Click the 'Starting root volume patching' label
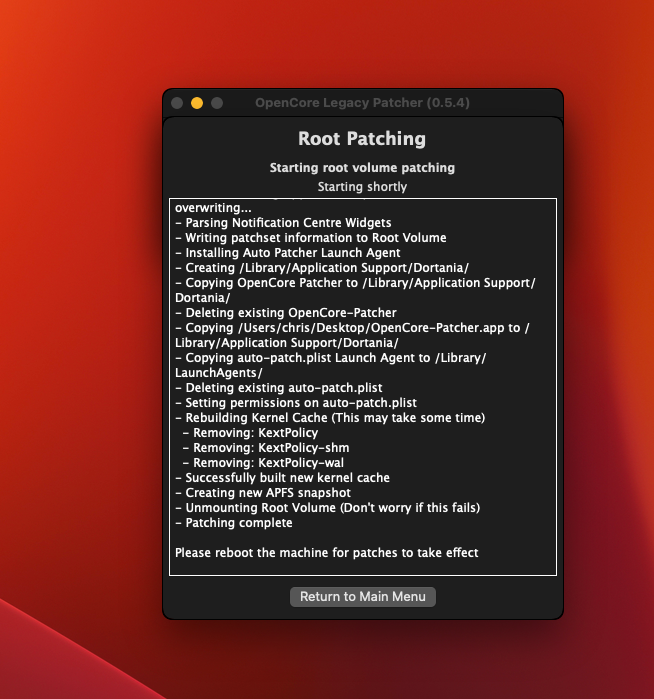 362,168
